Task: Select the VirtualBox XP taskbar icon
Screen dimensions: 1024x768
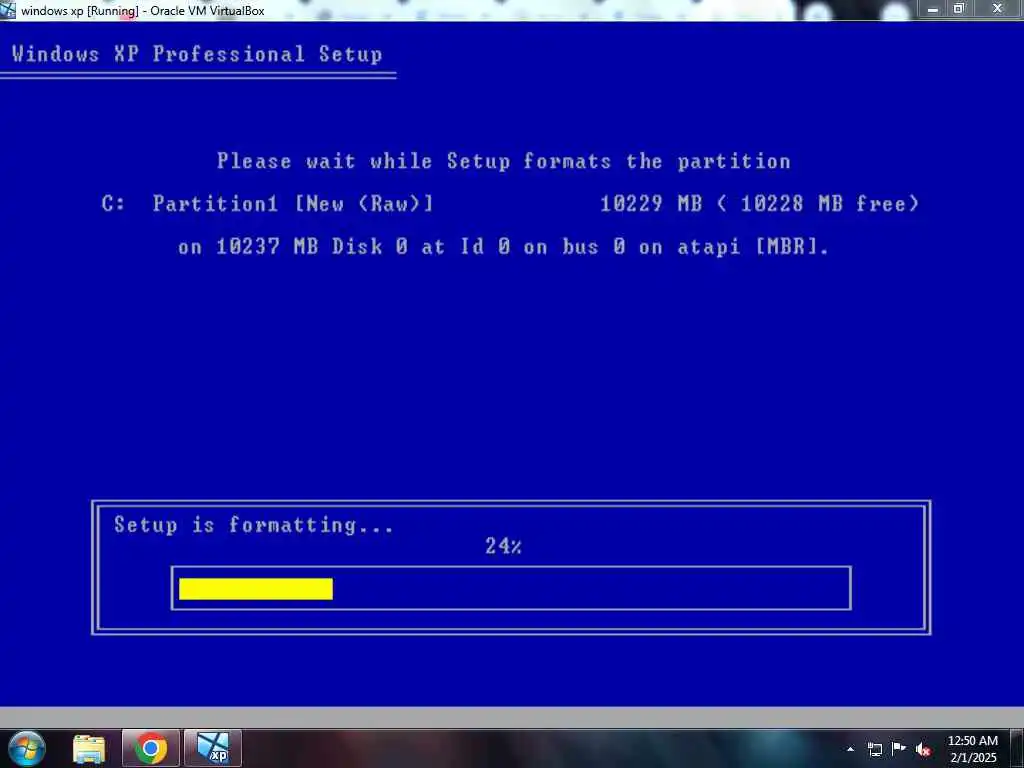Action: click(213, 749)
